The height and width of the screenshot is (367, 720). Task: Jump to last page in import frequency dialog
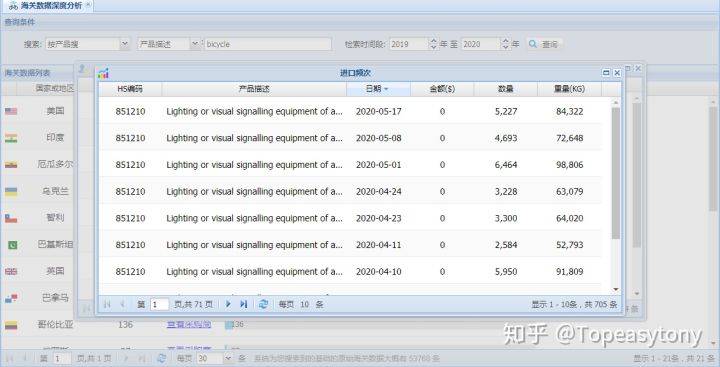tap(244, 304)
